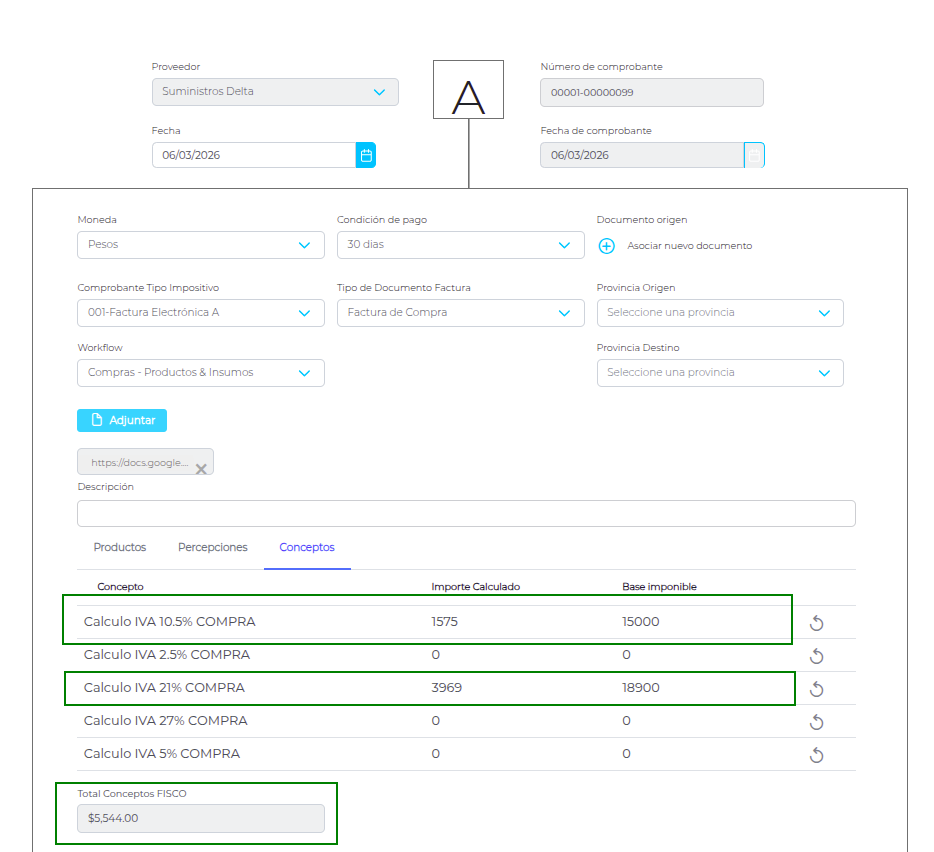This screenshot has width=934, height=852.
Task: Switch to the Productos tab
Action: [120, 548]
